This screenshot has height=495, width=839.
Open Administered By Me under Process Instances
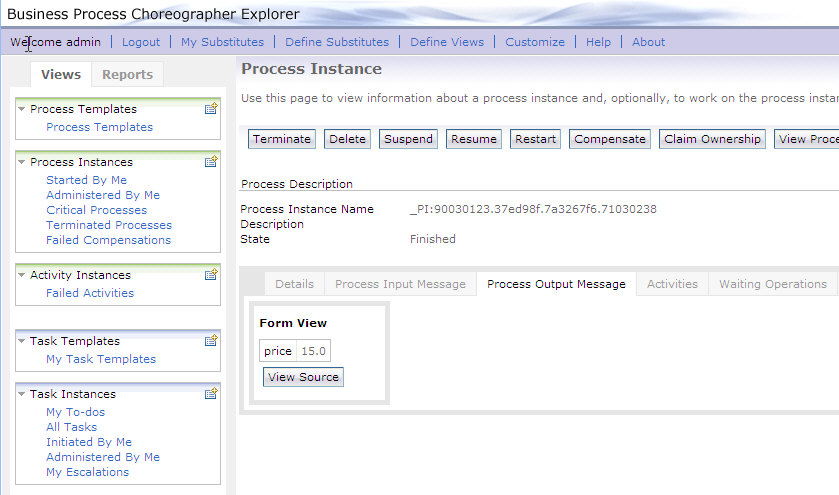pyautogui.click(x=103, y=195)
